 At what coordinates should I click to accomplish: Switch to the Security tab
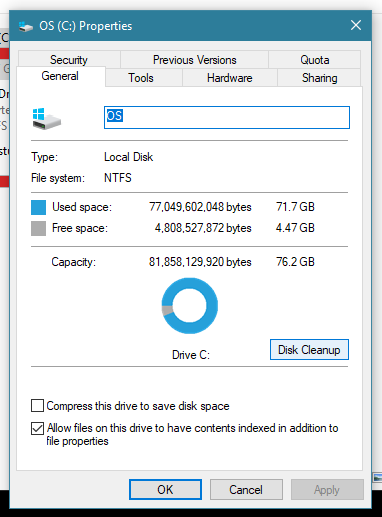click(x=69, y=60)
